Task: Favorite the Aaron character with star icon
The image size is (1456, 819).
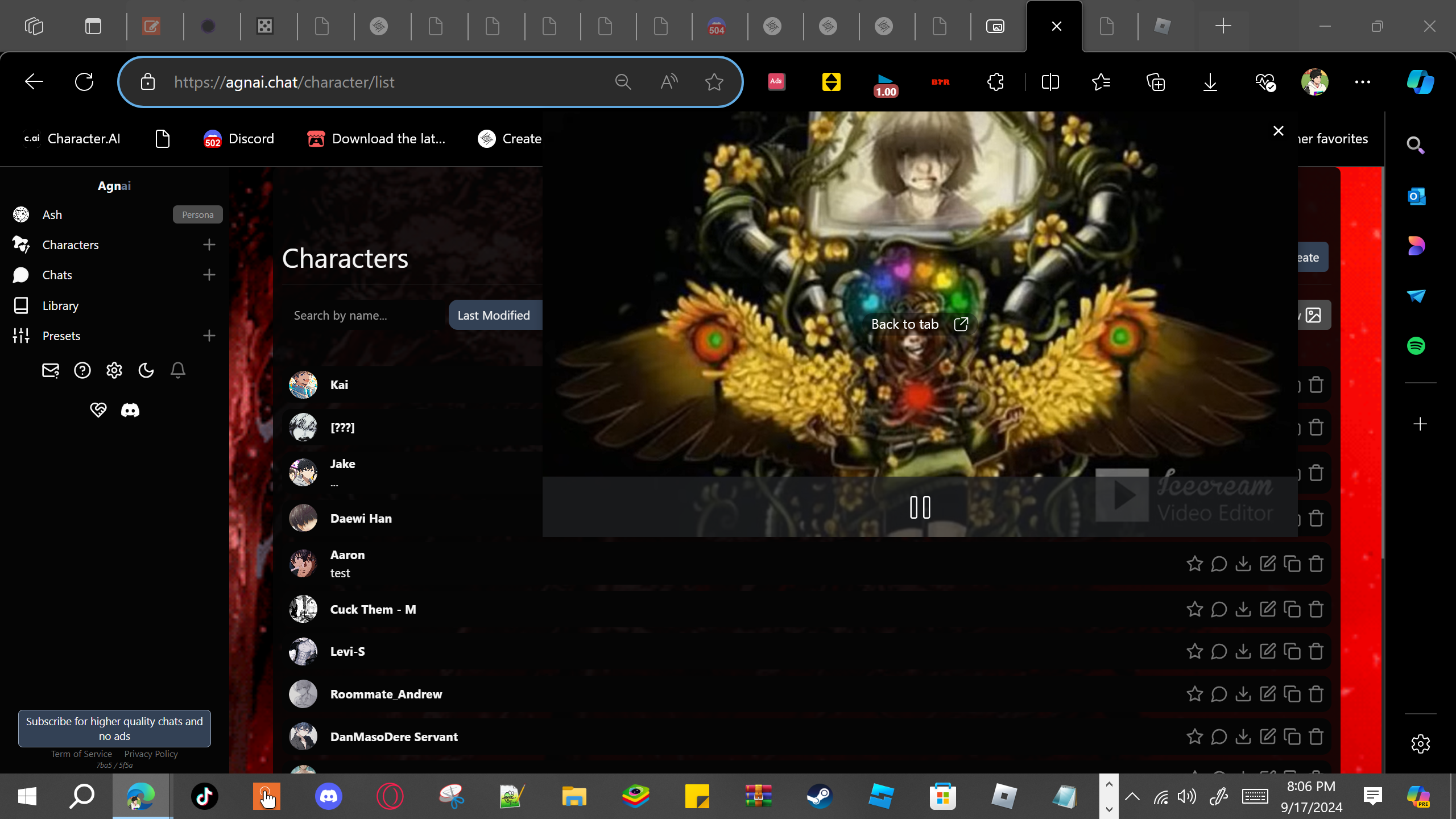Action: [1194, 564]
